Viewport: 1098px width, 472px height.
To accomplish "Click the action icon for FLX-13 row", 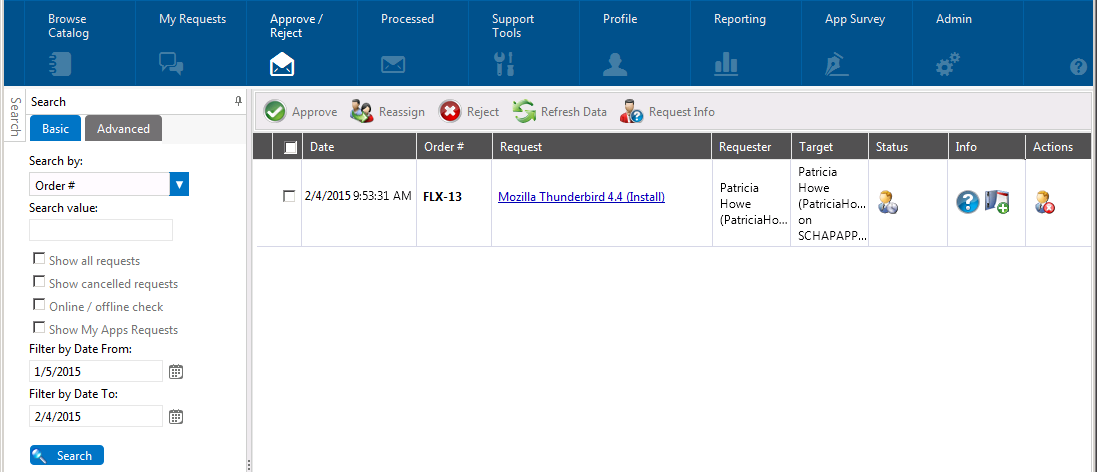I will [1045, 202].
